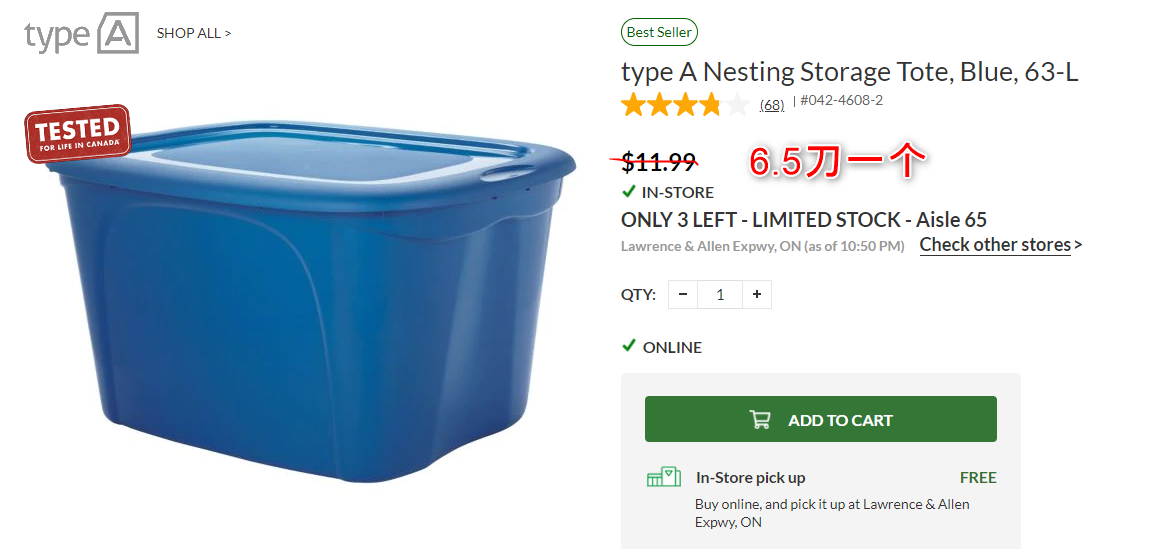
Task: Click the Tested for Life in Canada badge
Action: pos(78,133)
